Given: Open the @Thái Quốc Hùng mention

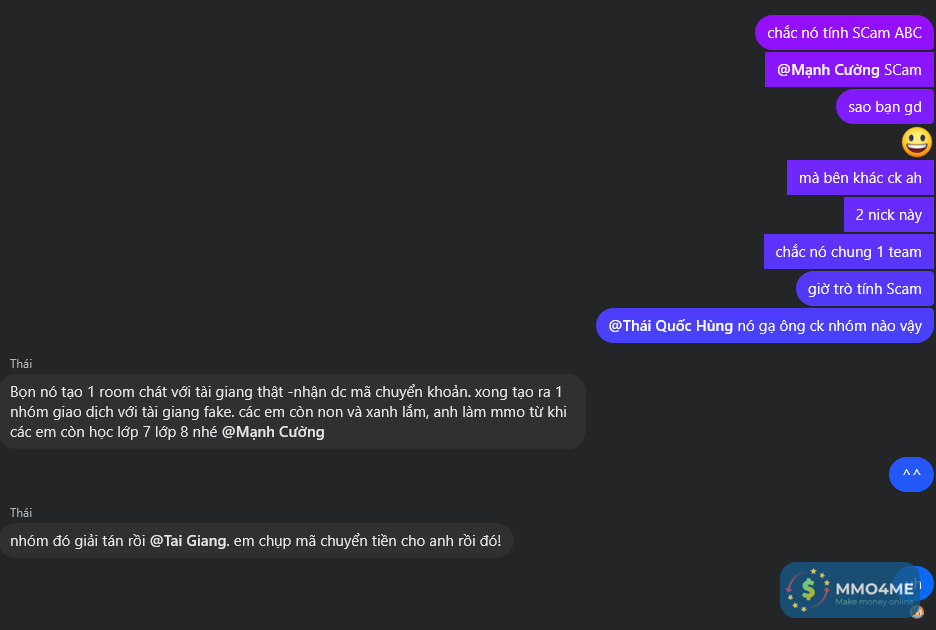Looking at the screenshot, I should point(670,326).
